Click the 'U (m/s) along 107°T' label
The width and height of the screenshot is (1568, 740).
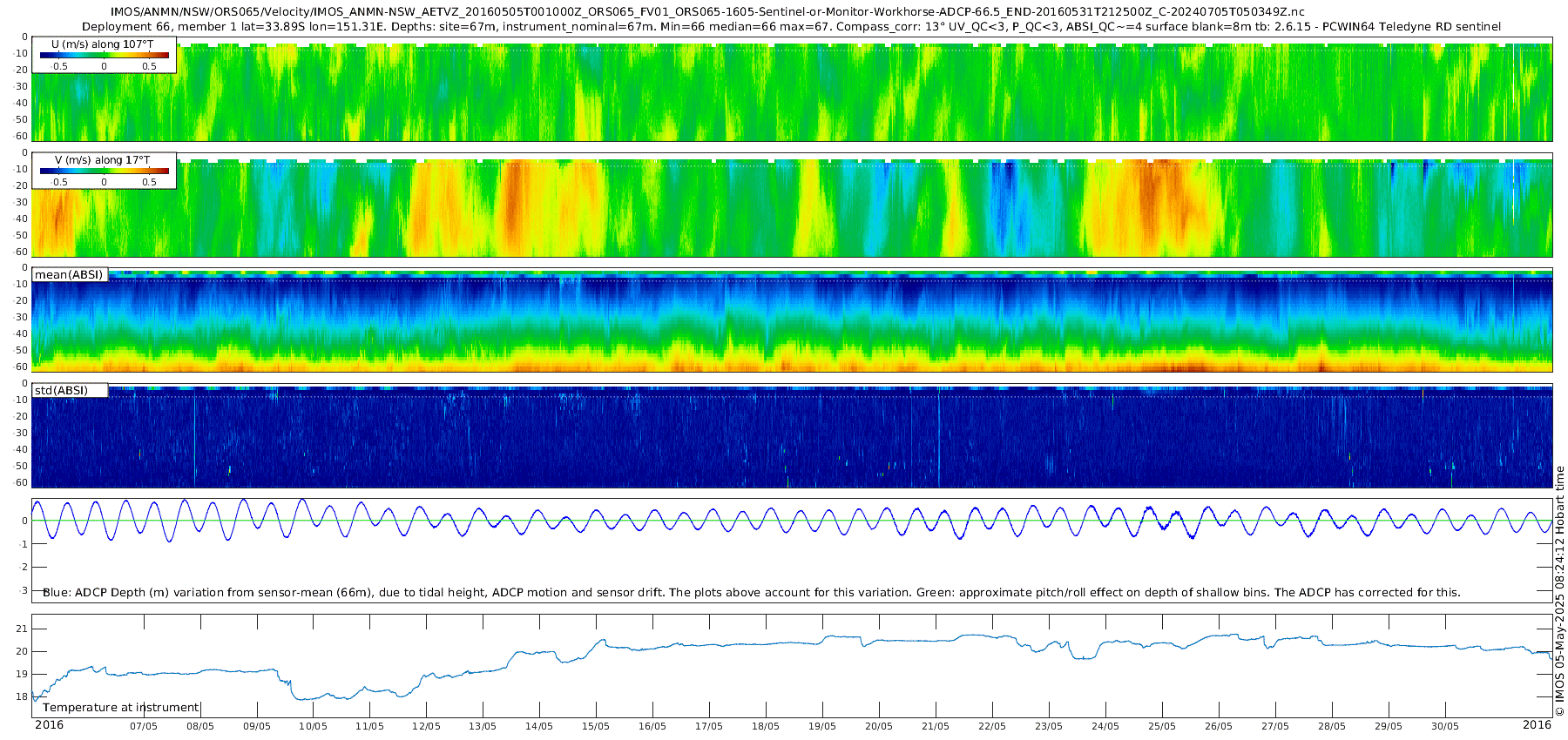pyautogui.click(x=104, y=44)
